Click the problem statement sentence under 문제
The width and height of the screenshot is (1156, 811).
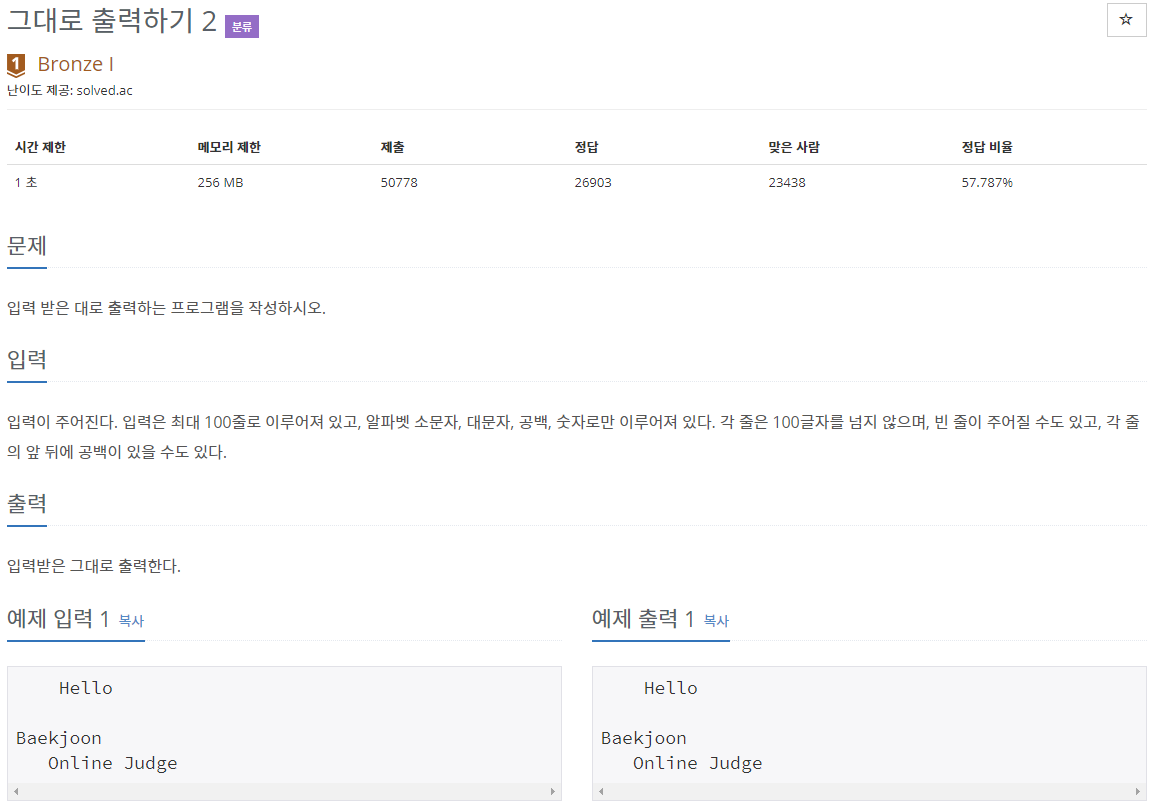[x=167, y=307]
